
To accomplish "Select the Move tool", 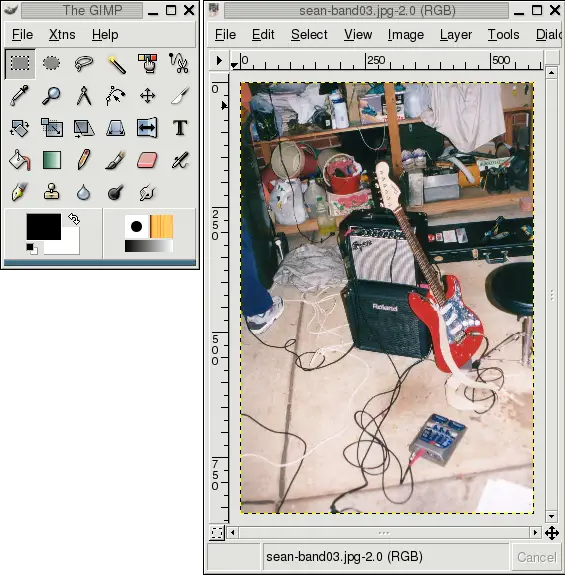I will pos(147,96).
